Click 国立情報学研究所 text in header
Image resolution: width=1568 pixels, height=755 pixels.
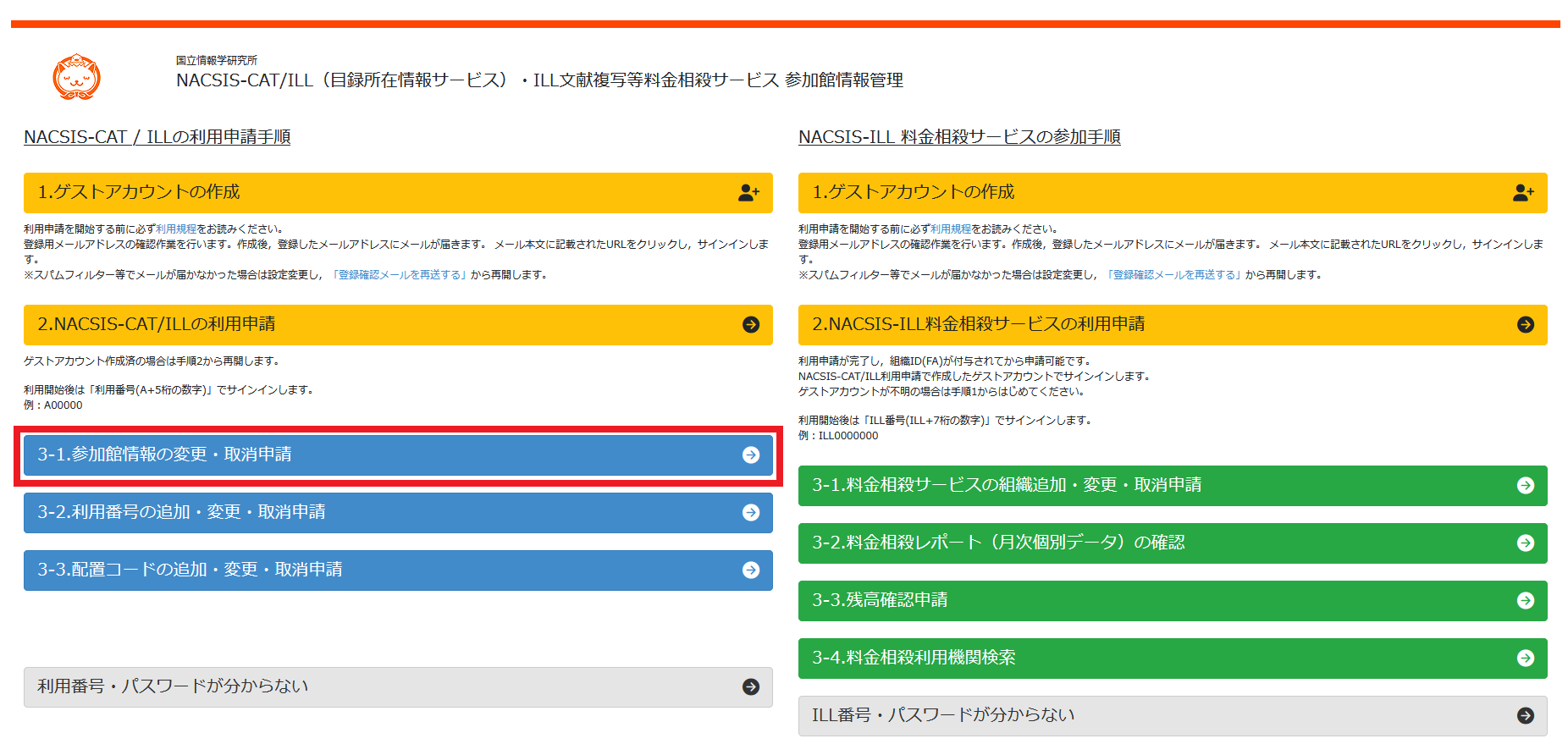click(217, 61)
